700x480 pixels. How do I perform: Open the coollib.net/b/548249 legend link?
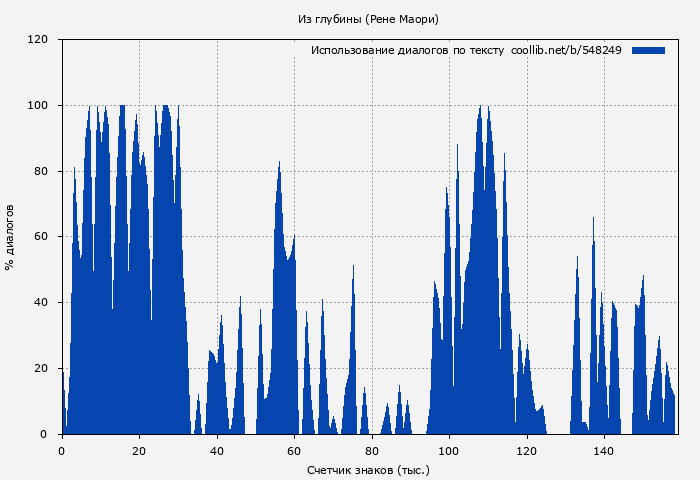click(x=566, y=50)
